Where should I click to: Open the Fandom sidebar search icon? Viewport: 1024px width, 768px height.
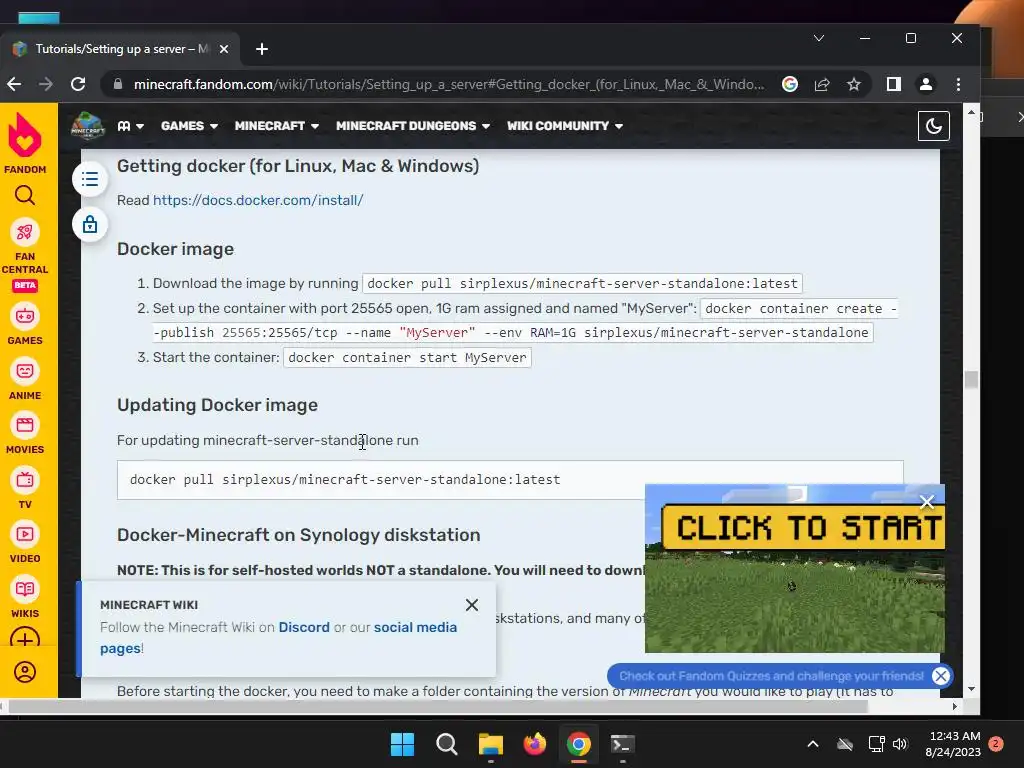click(x=25, y=195)
